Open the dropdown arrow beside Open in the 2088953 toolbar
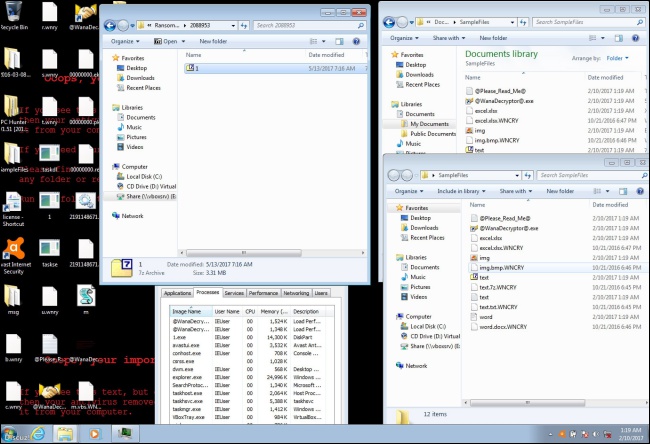650x444 pixels. point(183,41)
